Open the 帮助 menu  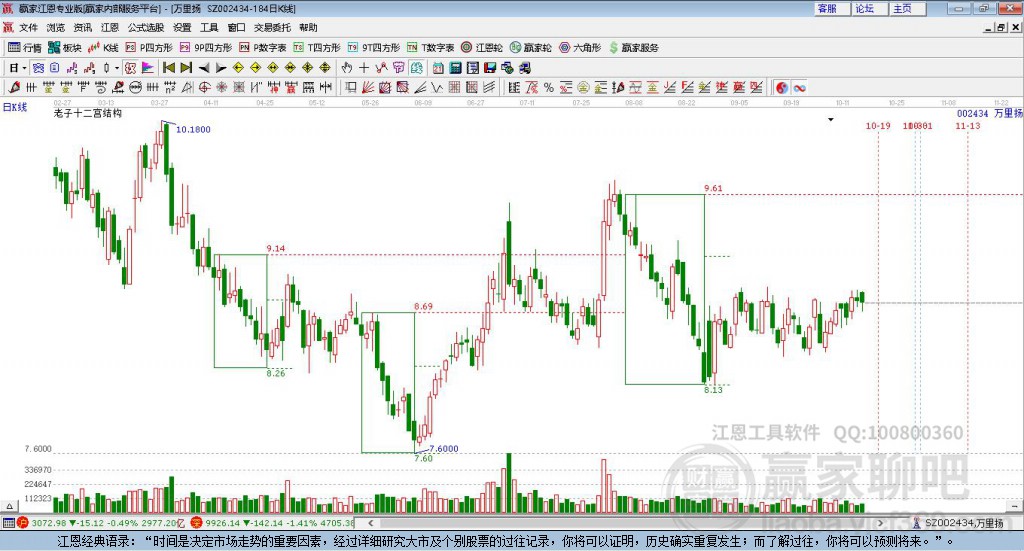tap(308, 27)
